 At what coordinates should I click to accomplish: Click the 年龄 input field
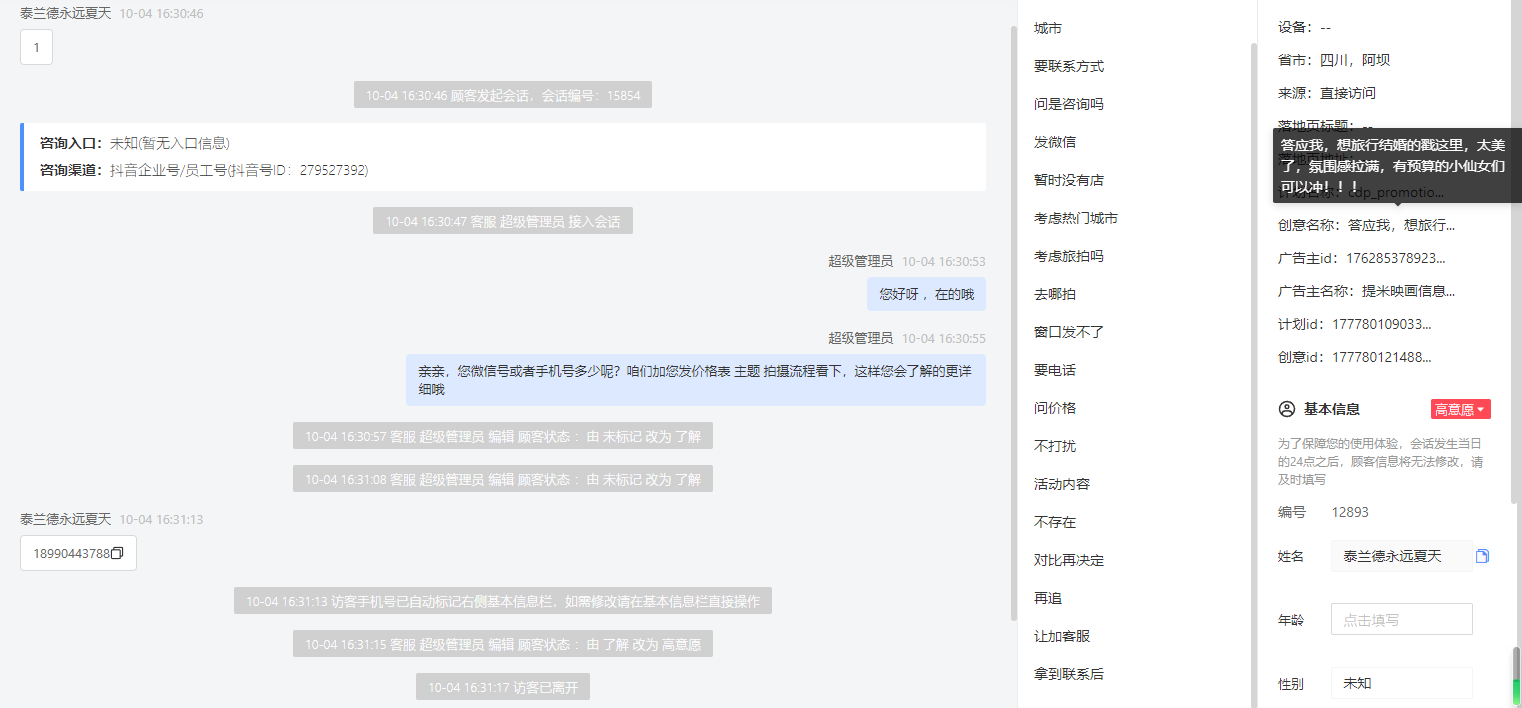click(x=1401, y=619)
